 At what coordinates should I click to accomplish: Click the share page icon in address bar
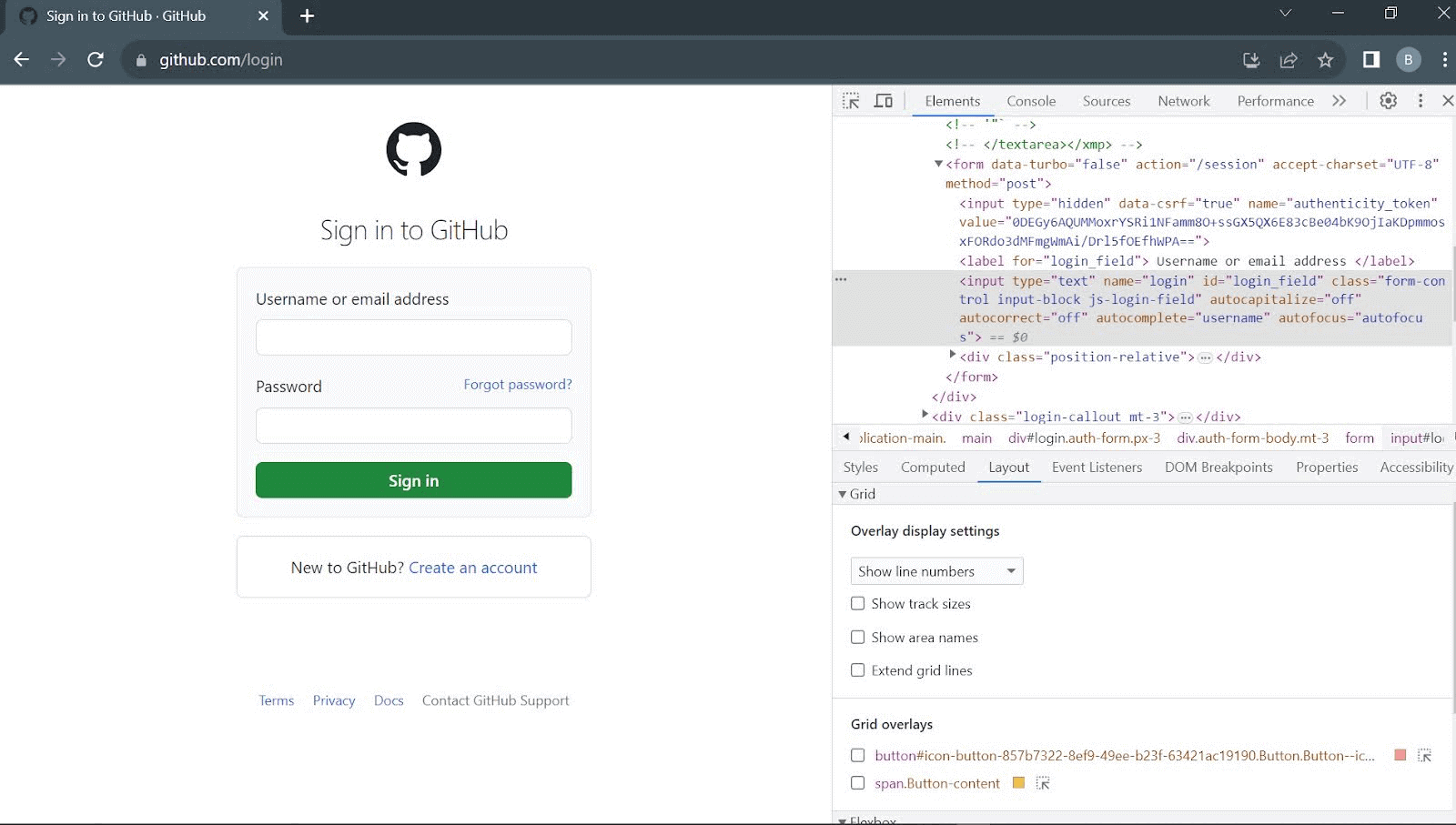pyautogui.click(x=1289, y=60)
